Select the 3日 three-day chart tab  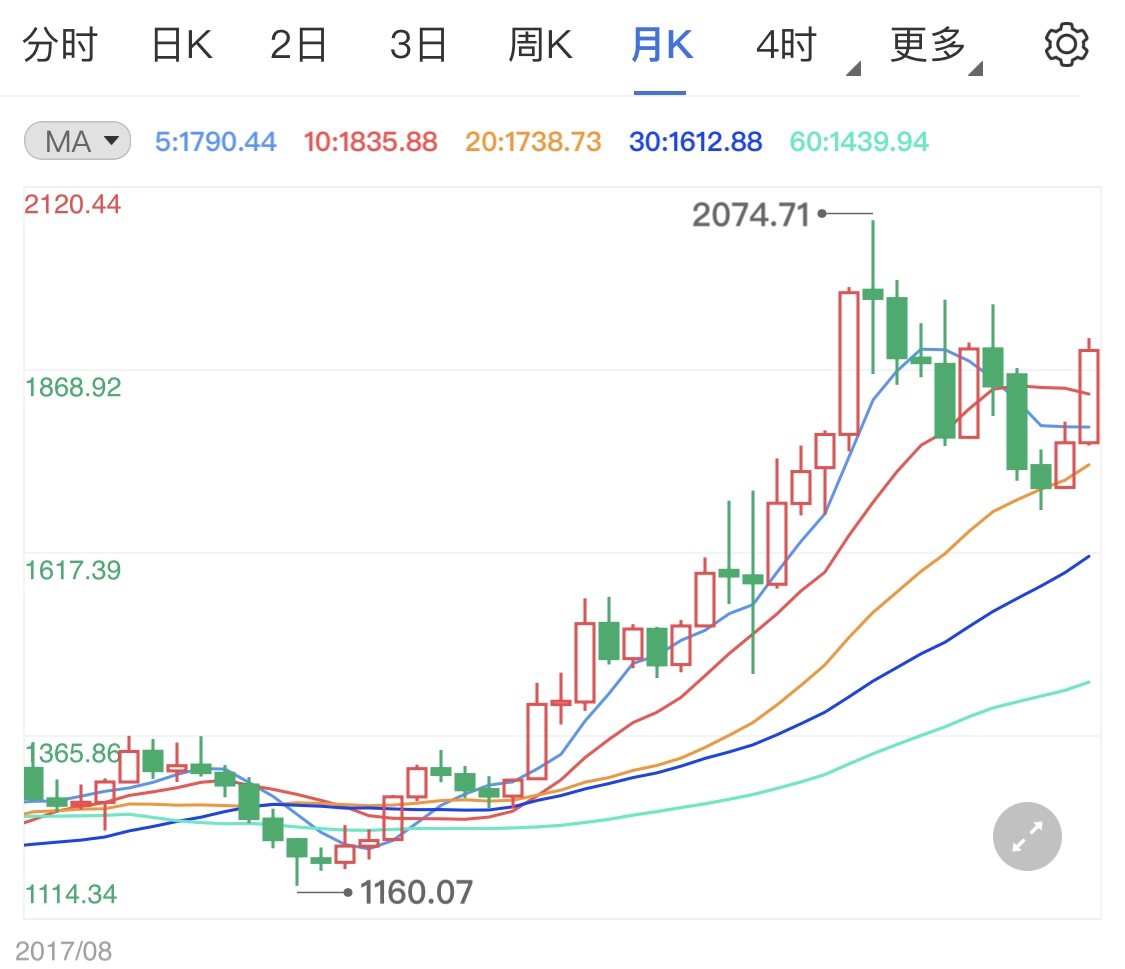tap(418, 43)
